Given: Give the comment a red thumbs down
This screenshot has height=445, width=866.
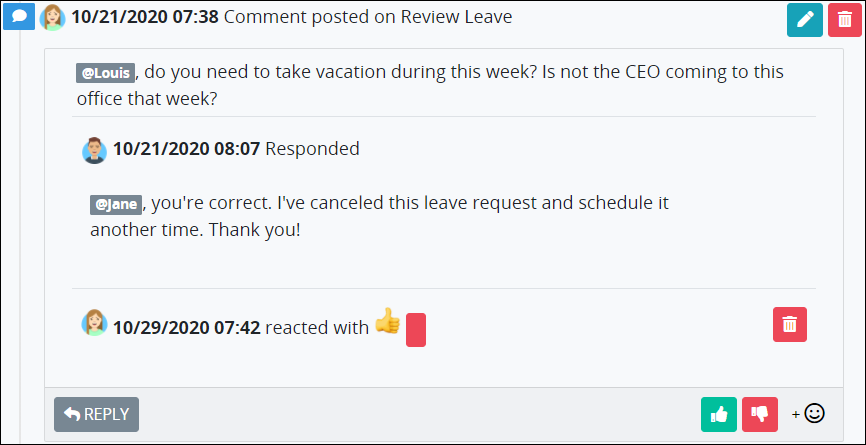Looking at the screenshot, I should pyautogui.click(x=760, y=414).
